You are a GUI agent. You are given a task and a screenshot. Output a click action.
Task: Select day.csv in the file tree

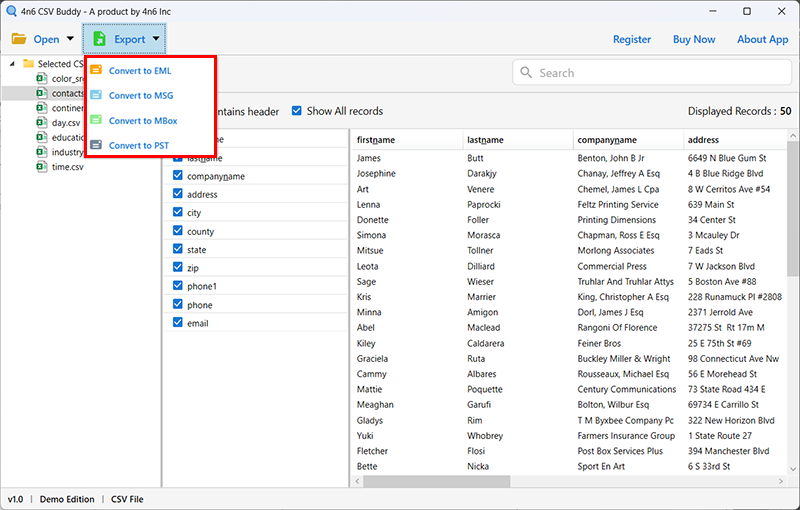click(66, 123)
